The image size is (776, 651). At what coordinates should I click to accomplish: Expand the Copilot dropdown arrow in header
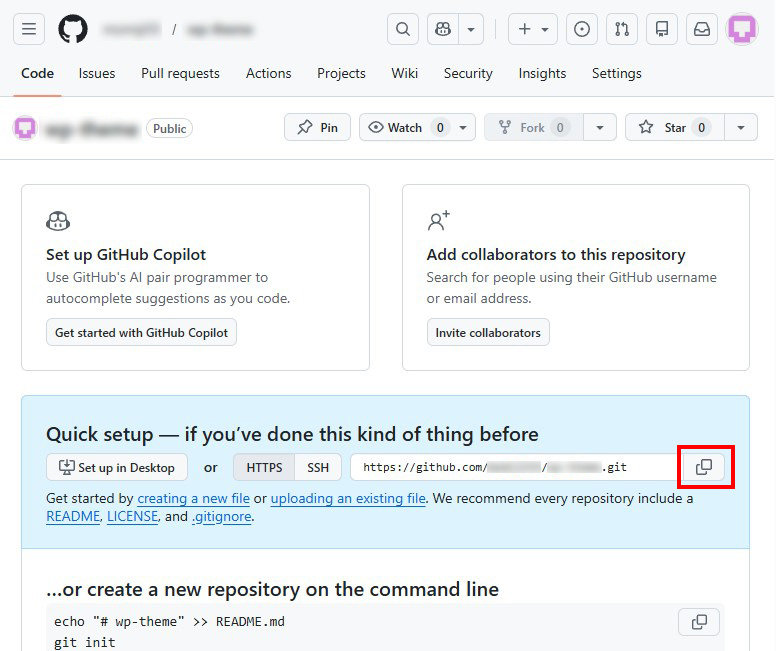pyautogui.click(x=471, y=29)
